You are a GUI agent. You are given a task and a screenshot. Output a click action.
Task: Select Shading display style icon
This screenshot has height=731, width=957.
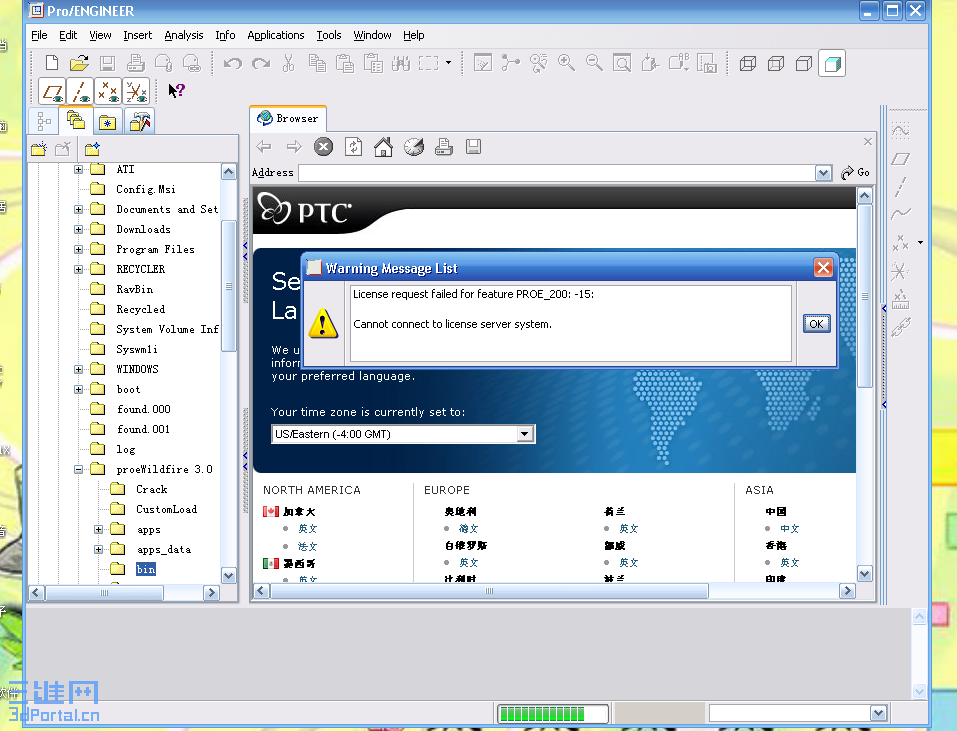(x=832, y=63)
